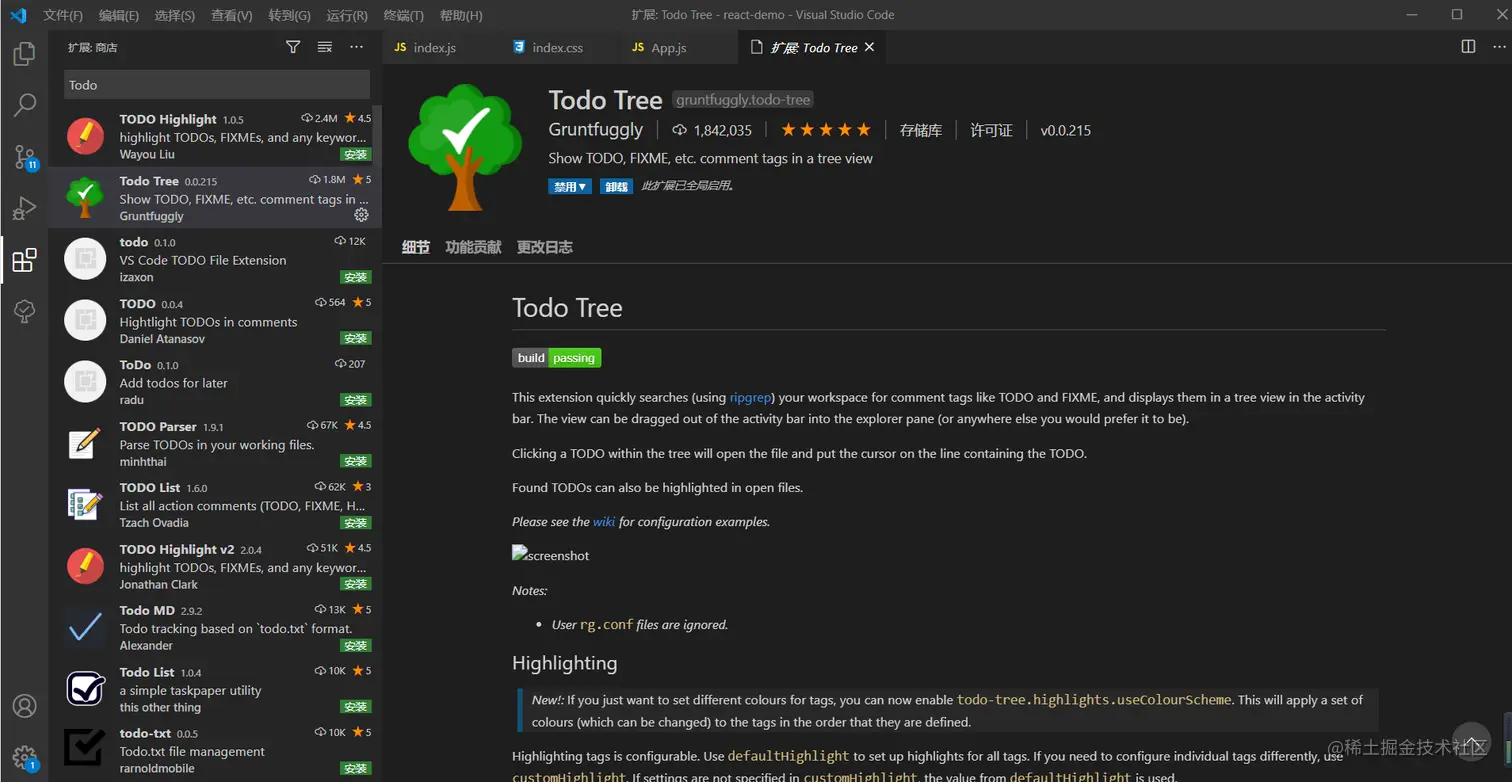1512x782 pixels.
Task: Click the TODO List 1.6.0 checklist icon
Action: pos(85,504)
